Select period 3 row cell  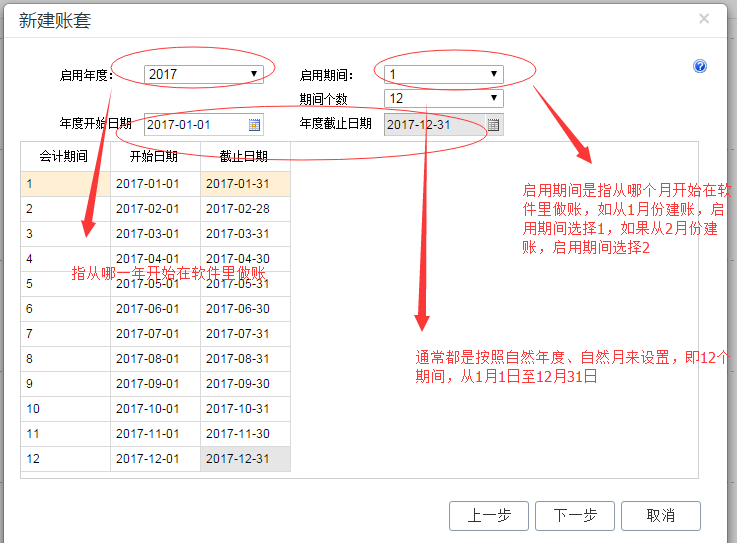click(x=65, y=234)
